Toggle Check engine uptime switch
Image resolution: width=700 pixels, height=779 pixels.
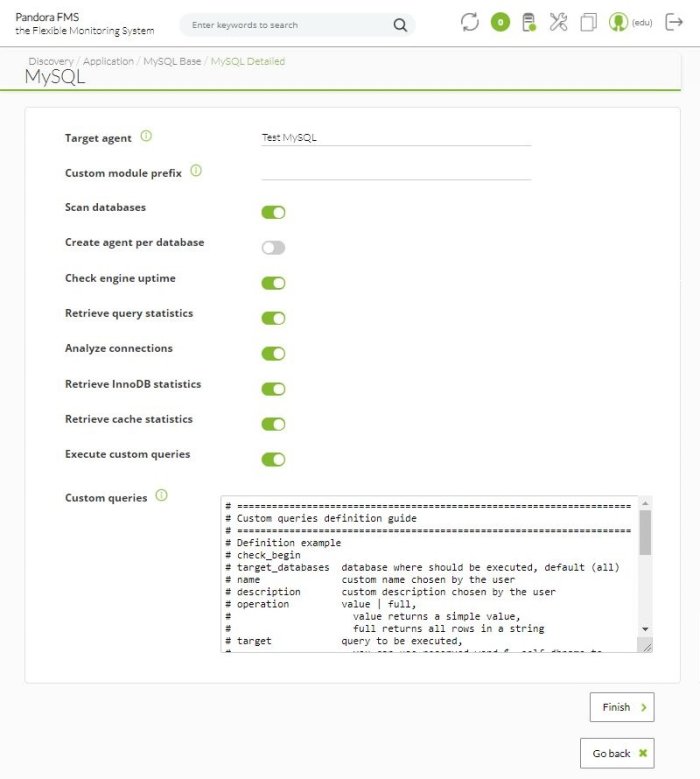273,283
